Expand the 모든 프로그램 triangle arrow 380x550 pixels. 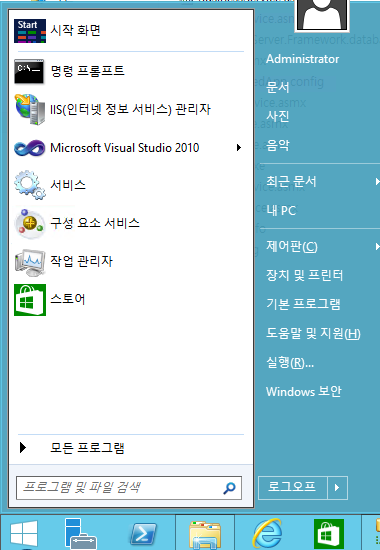click(x=23, y=448)
